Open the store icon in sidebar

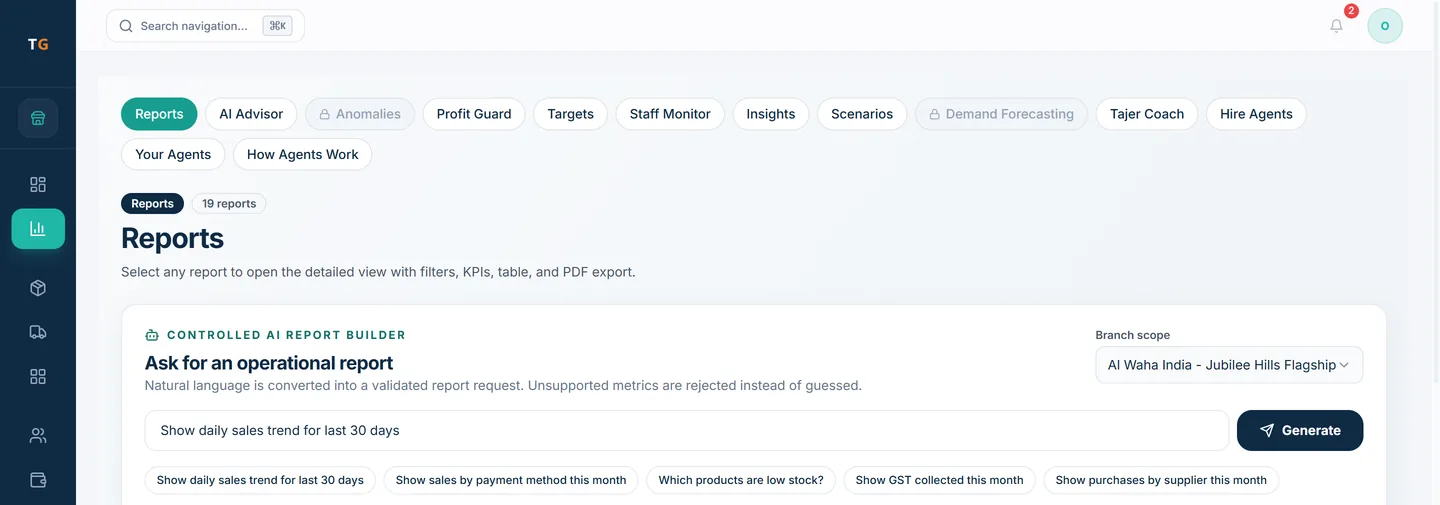[38, 118]
